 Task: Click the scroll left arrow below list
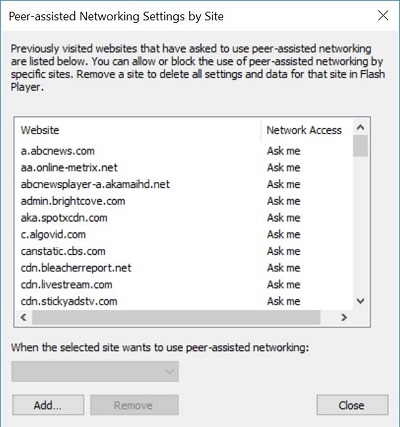23,317
